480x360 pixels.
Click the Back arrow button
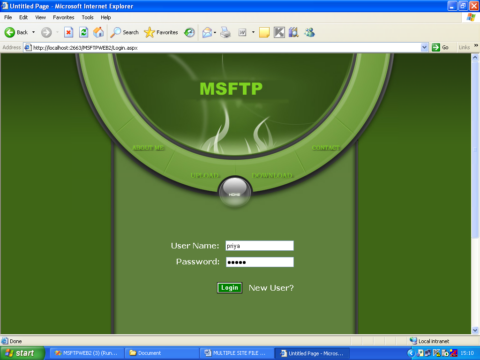pyautogui.click(x=16, y=32)
